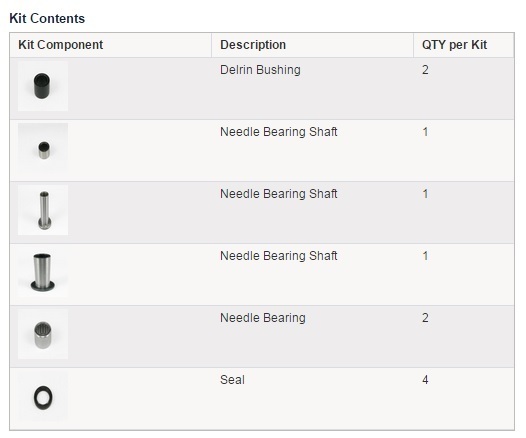Click the QTY per Kit column header
Screen dimensions: 526x438
(x=454, y=45)
